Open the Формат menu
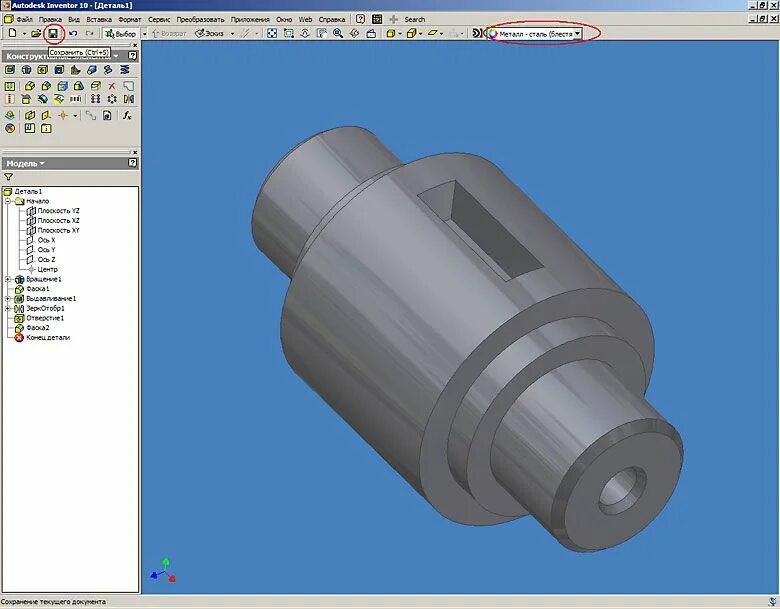The width and height of the screenshot is (780, 609). pyautogui.click(x=129, y=19)
